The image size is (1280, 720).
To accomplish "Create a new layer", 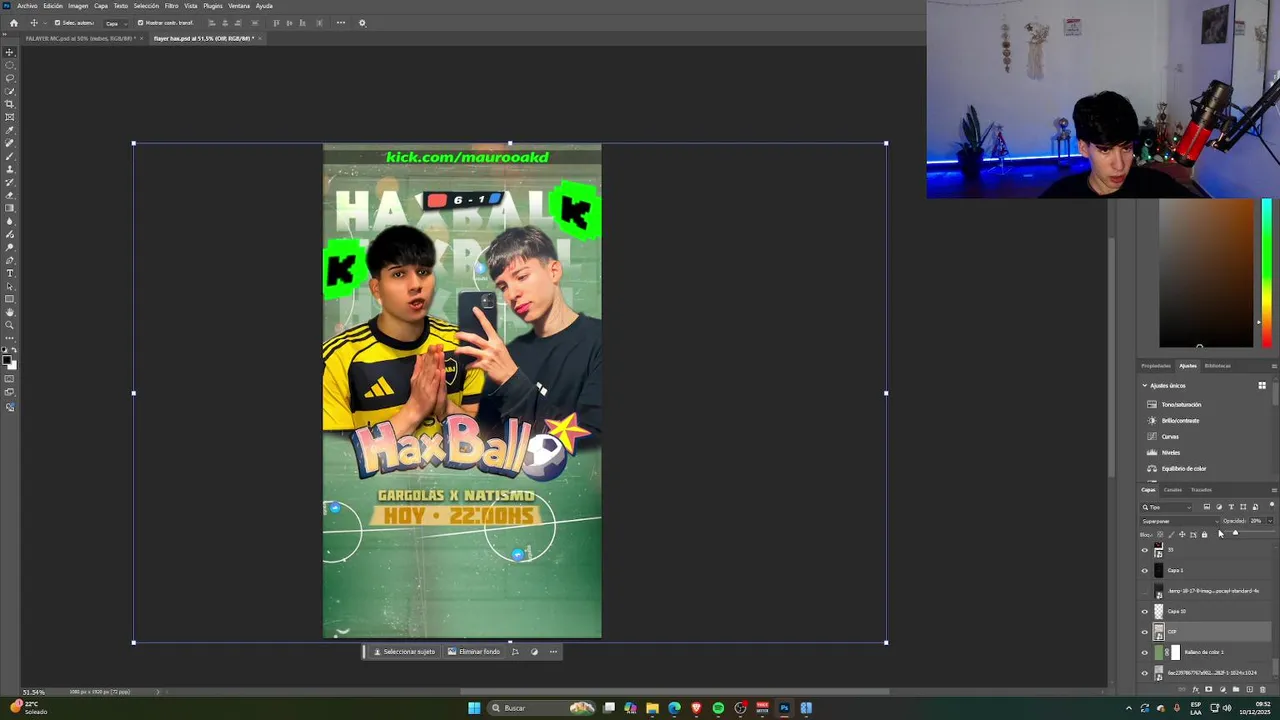I will (1249, 689).
